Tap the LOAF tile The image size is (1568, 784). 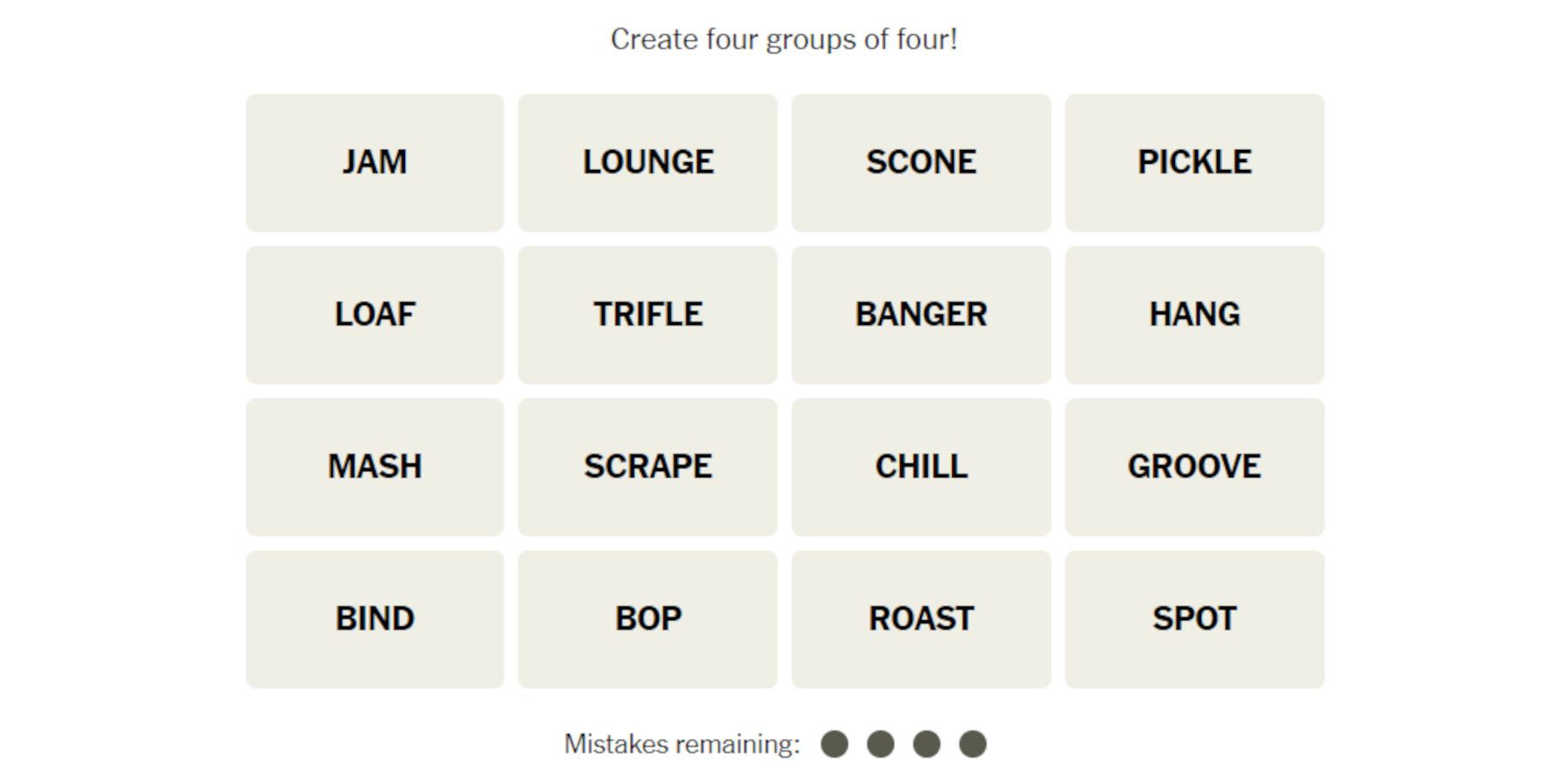click(375, 314)
